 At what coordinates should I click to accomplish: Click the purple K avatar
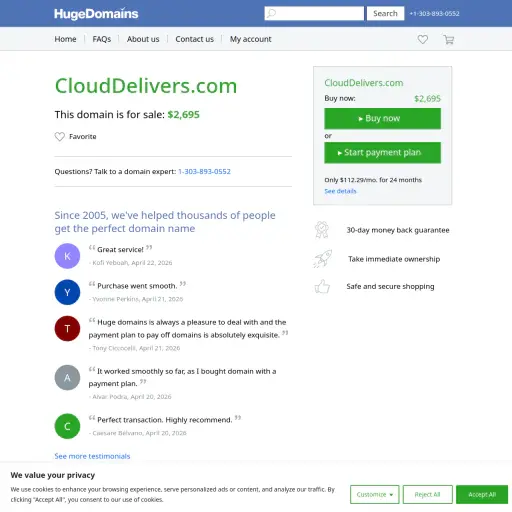(67, 256)
